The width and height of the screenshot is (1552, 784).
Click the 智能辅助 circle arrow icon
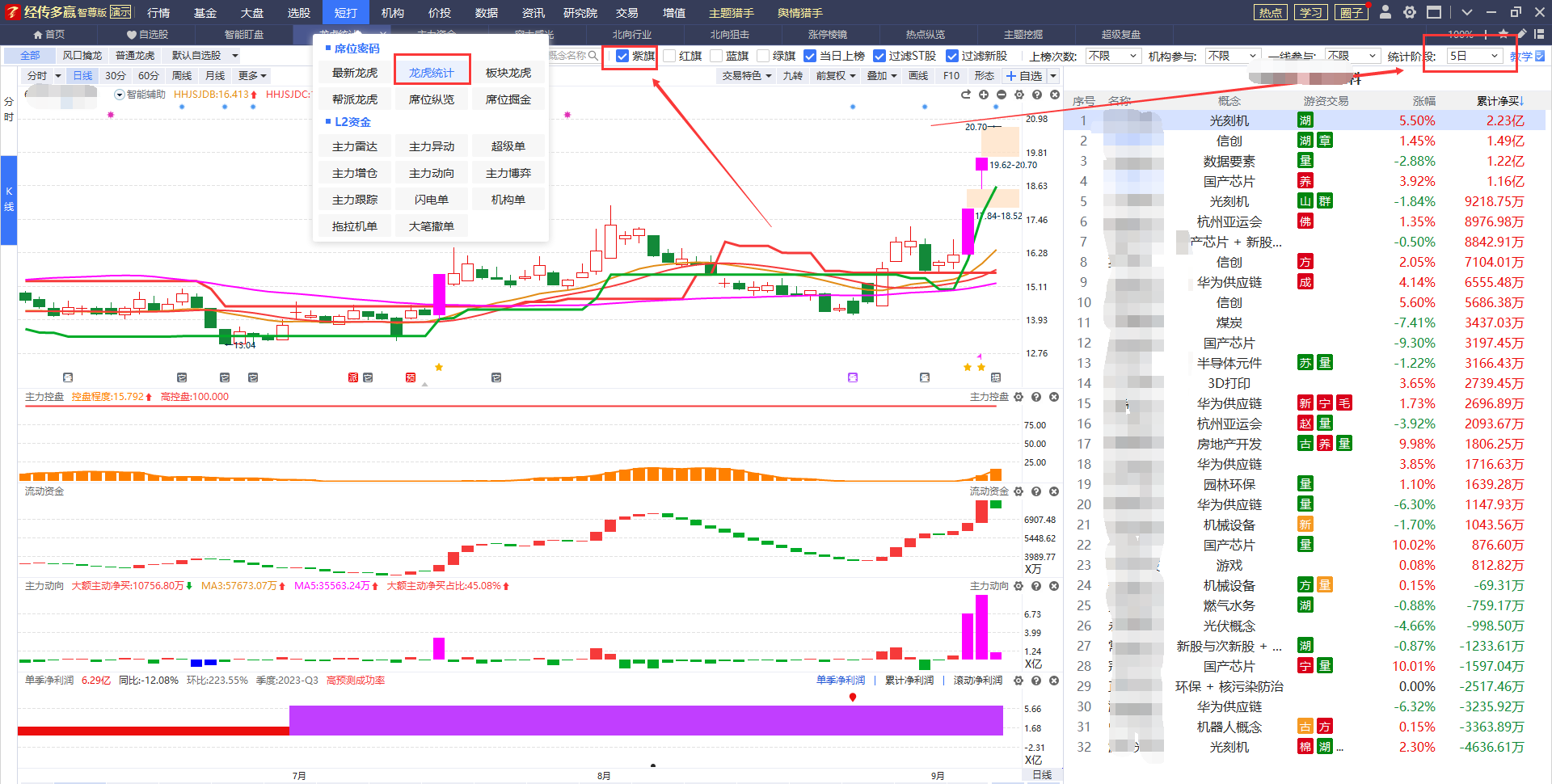point(120,95)
